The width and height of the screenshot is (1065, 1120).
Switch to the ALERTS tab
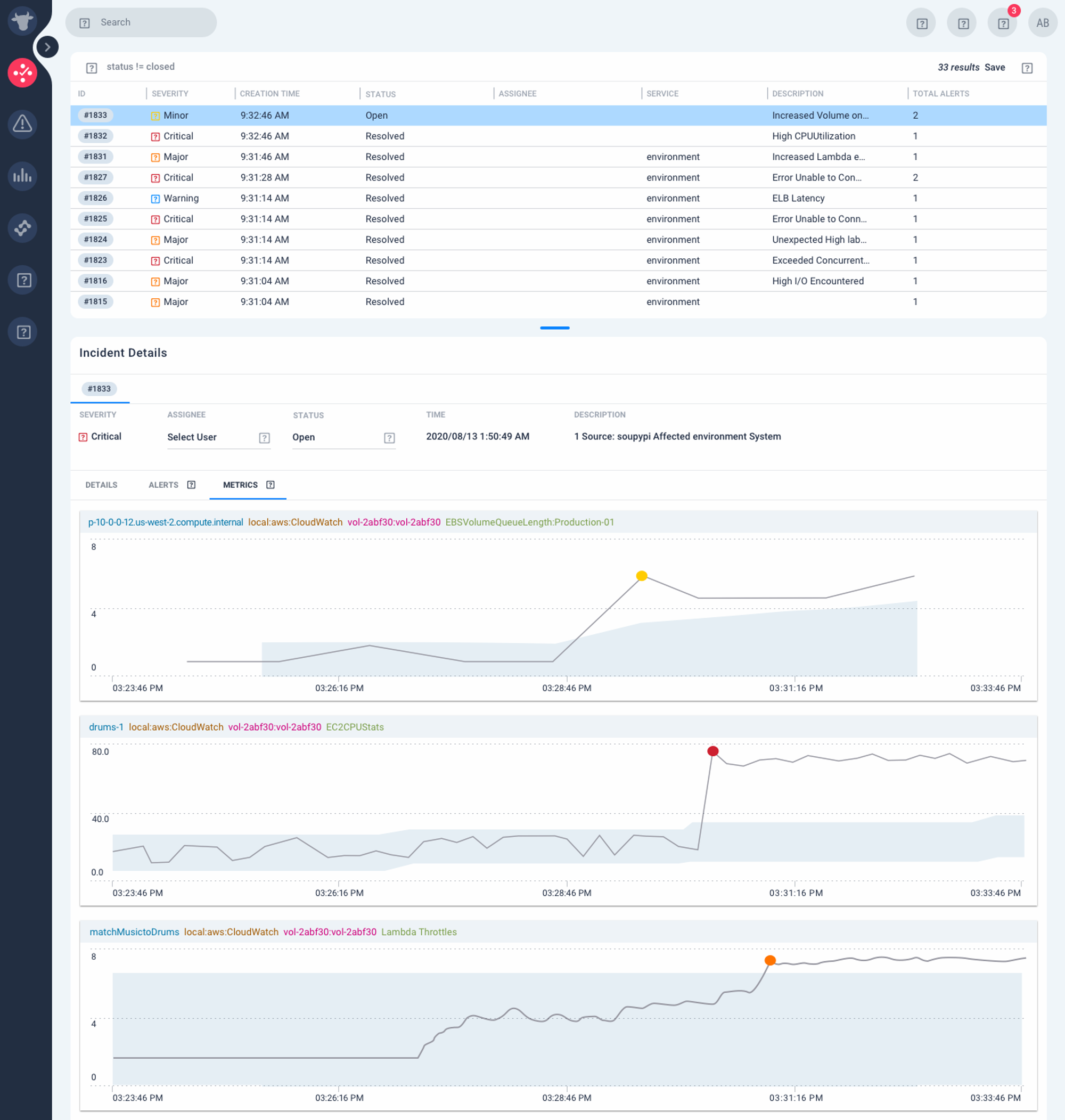pos(163,485)
